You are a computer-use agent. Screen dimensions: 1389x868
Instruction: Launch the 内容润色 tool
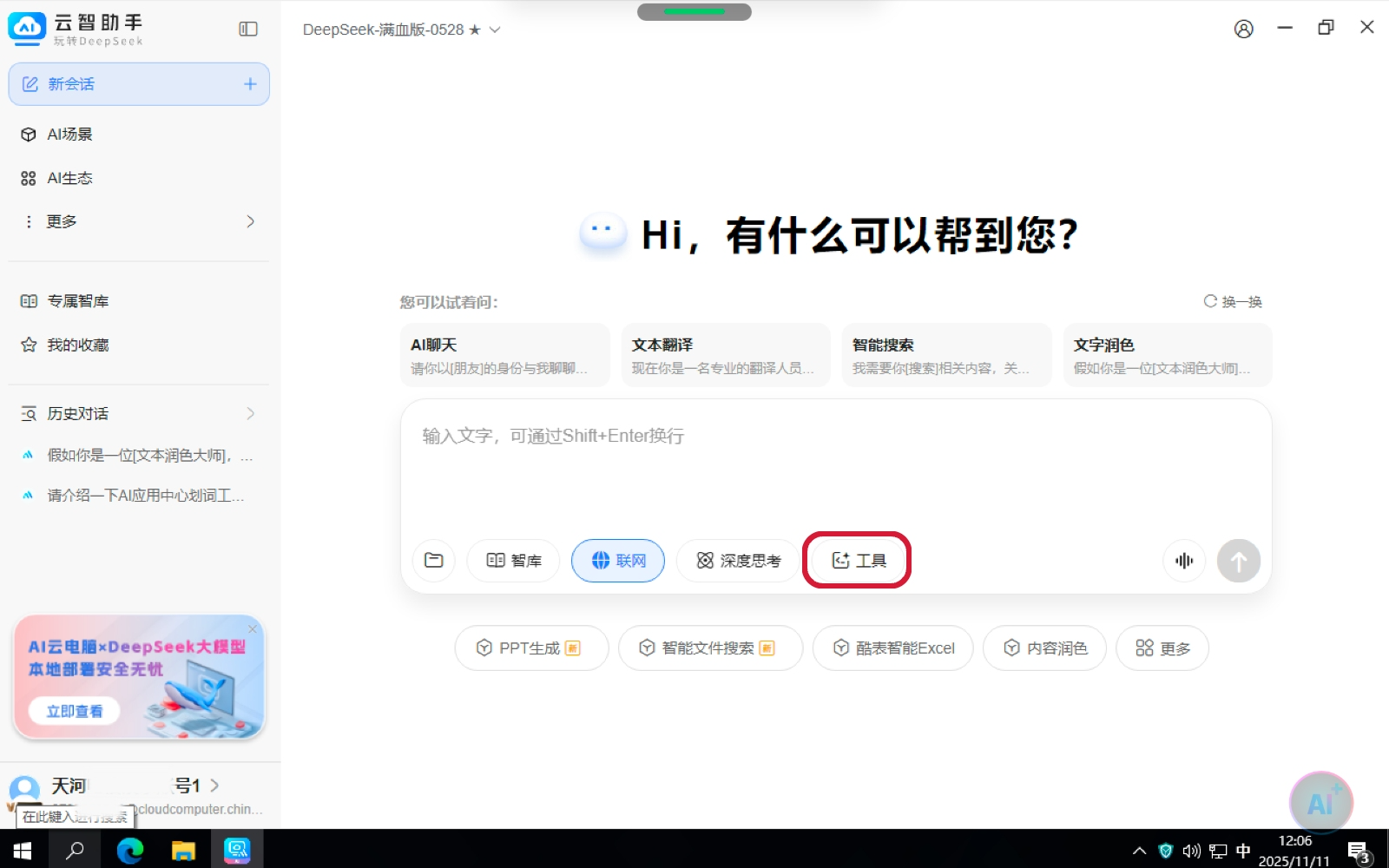point(1044,648)
